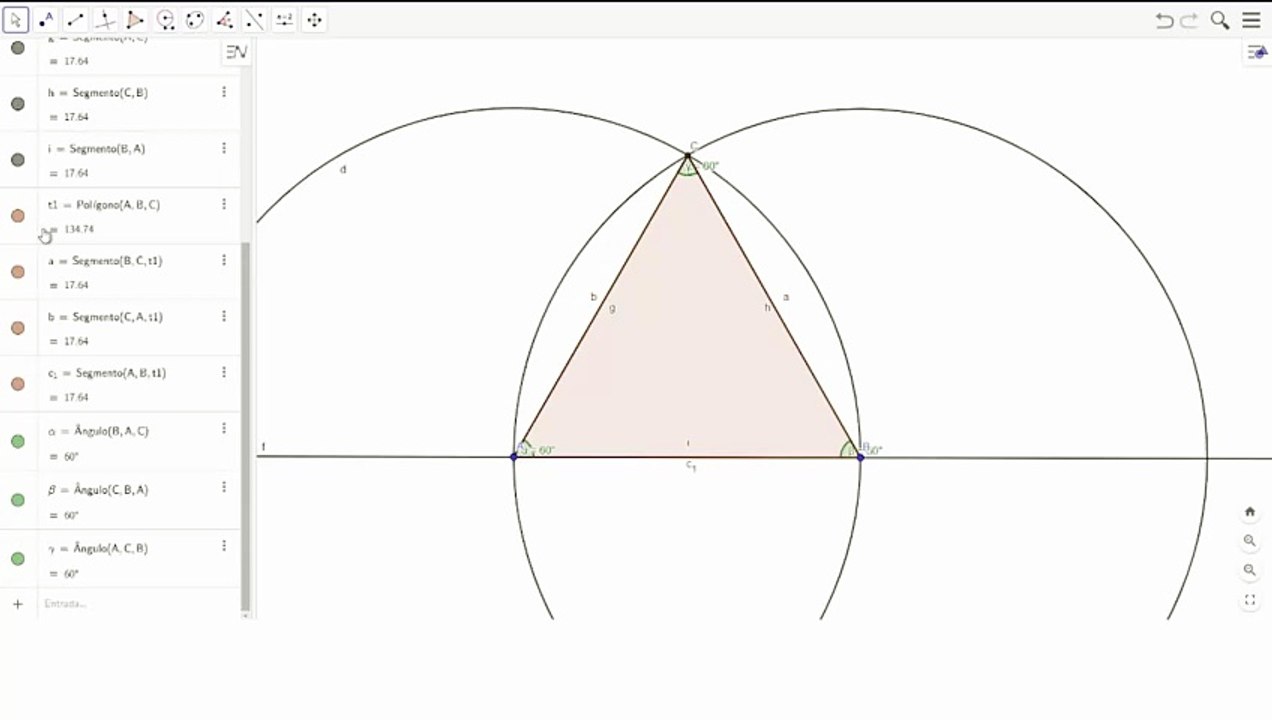Toggle visibility of segment c1
This screenshot has width=1272, height=720.
tap(18, 384)
